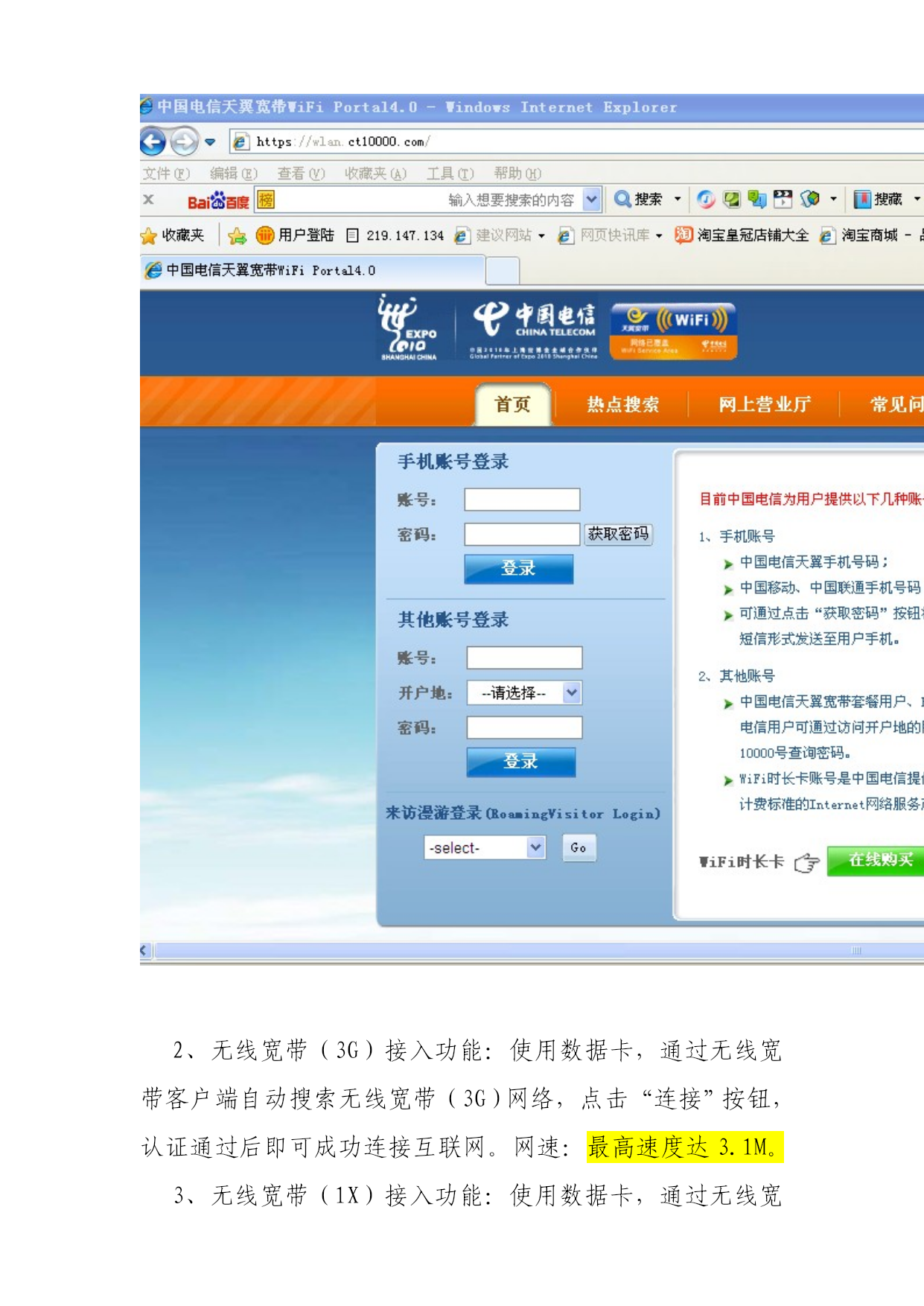This screenshot has width=924, height=1306.
Task: Go back with the IE back arrow
Action: 153,141
